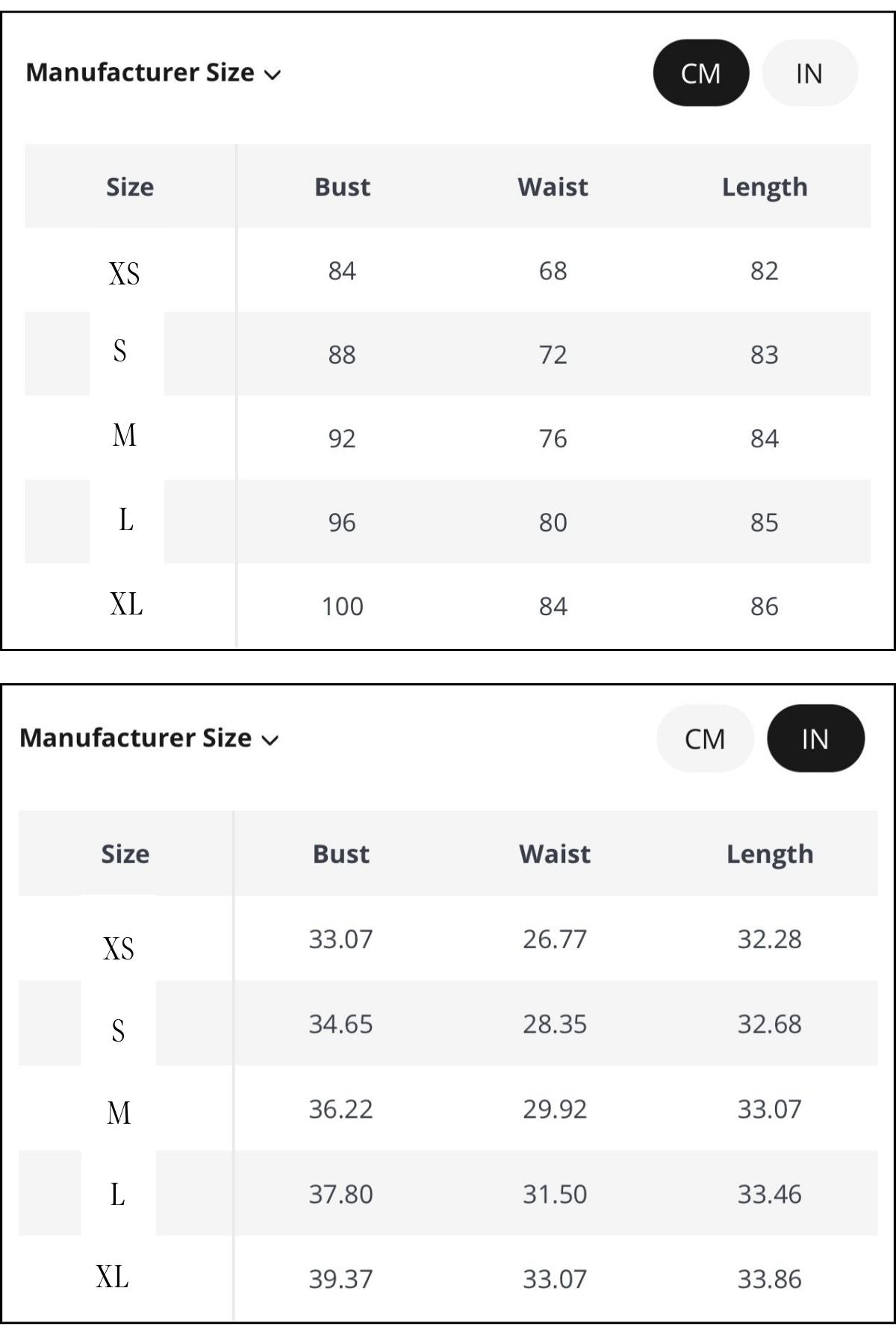Select M size label in inches table
The image size is (896, 1344).
coord(119,1113)
